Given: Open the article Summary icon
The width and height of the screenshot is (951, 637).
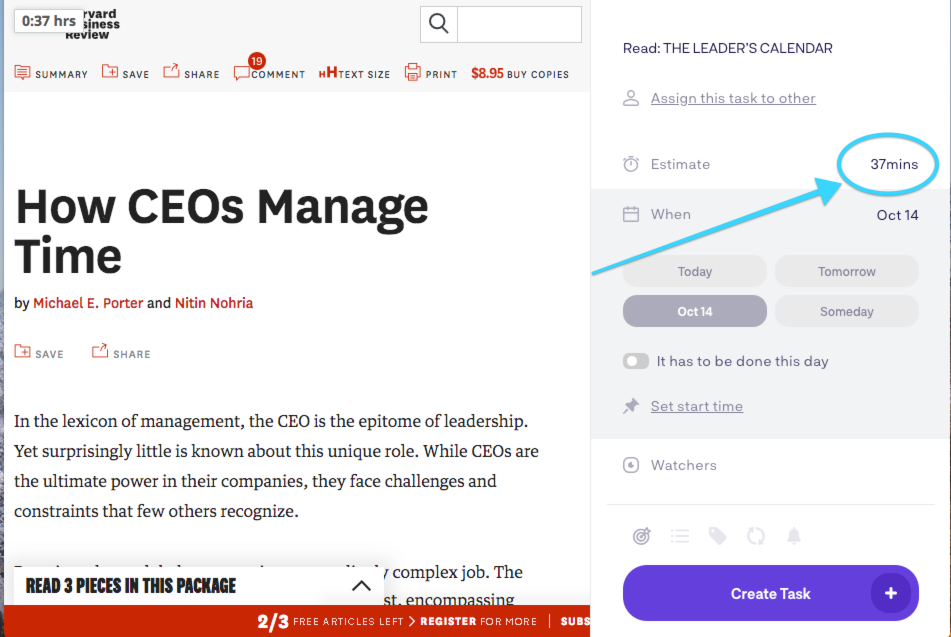Looking at the screenshot, I should (22, 73).
